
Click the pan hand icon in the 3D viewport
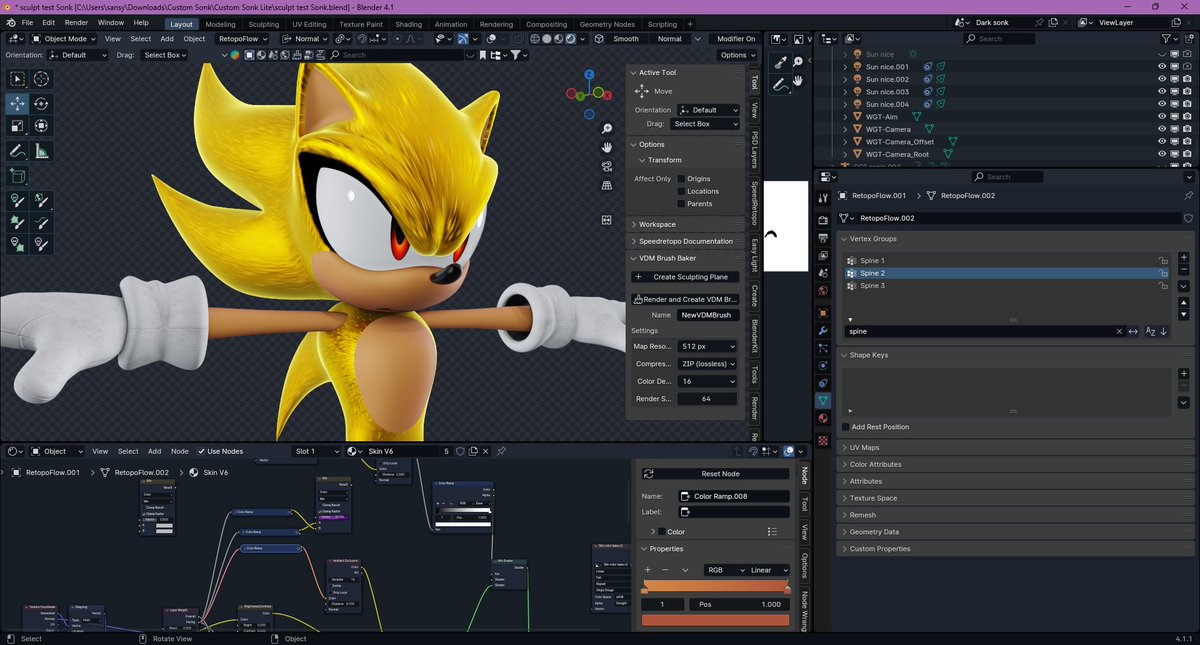click(607, 148)
